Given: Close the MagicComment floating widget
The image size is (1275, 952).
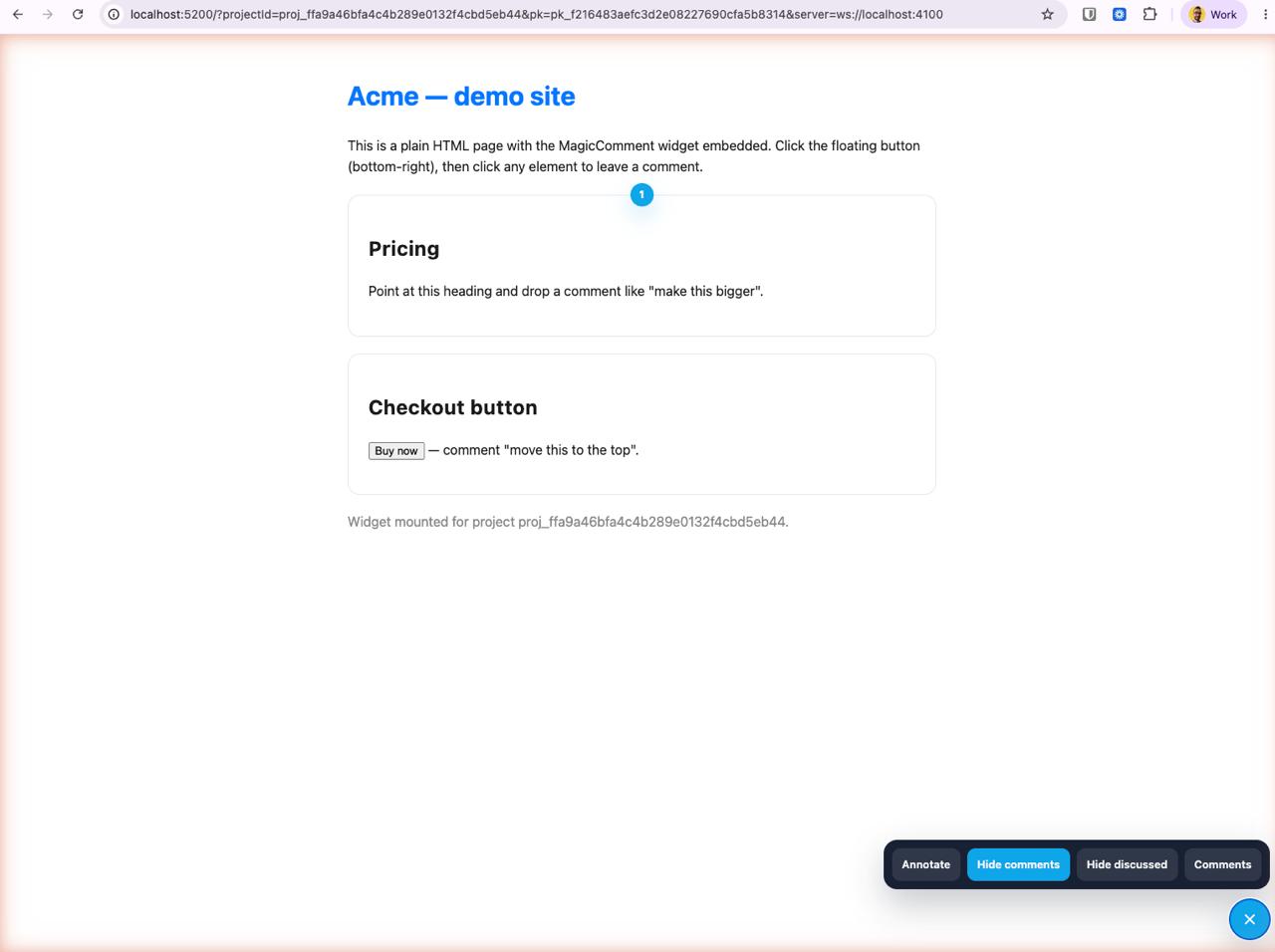Looking at the screenshot, I should (1249, 919).
